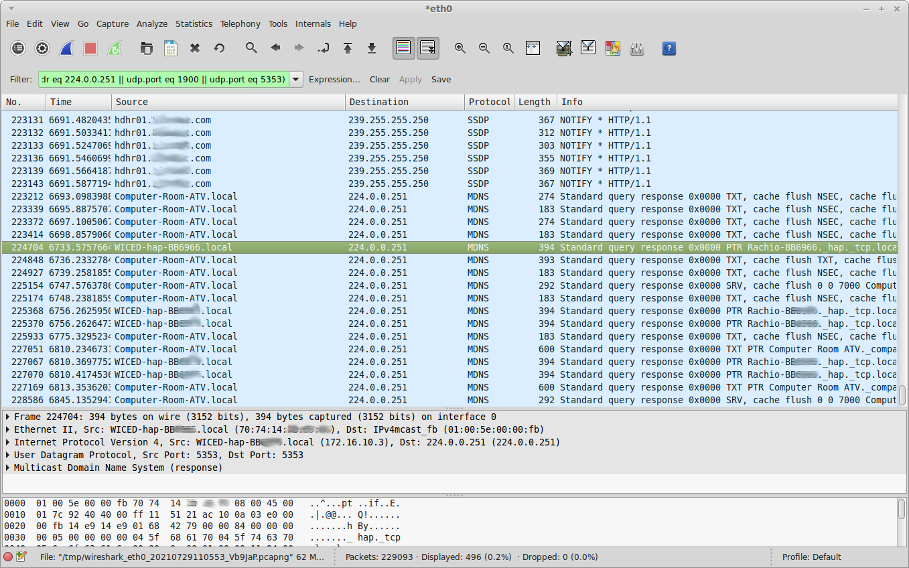Select packet 225154 SRV response row

point(449,285)
